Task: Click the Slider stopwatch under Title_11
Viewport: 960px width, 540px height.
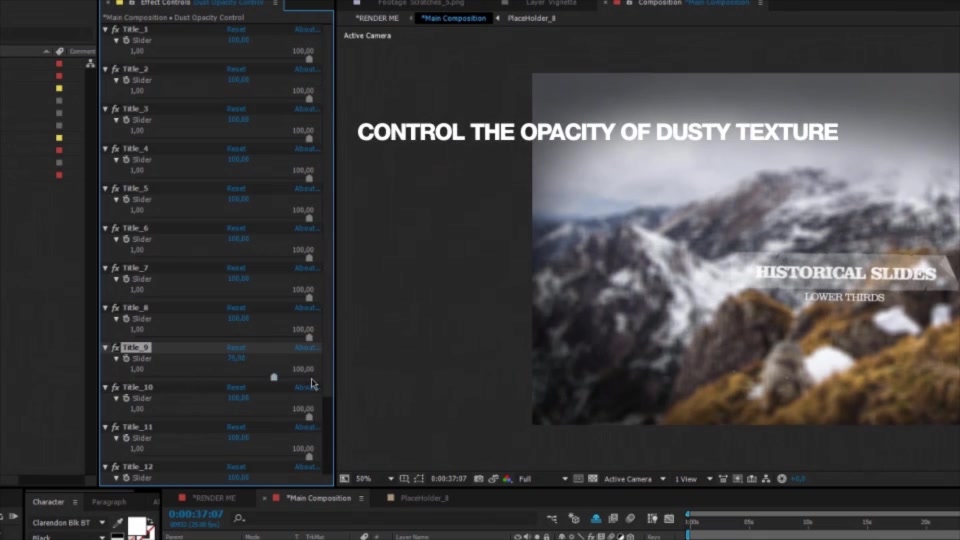Action: click(126, 438)
